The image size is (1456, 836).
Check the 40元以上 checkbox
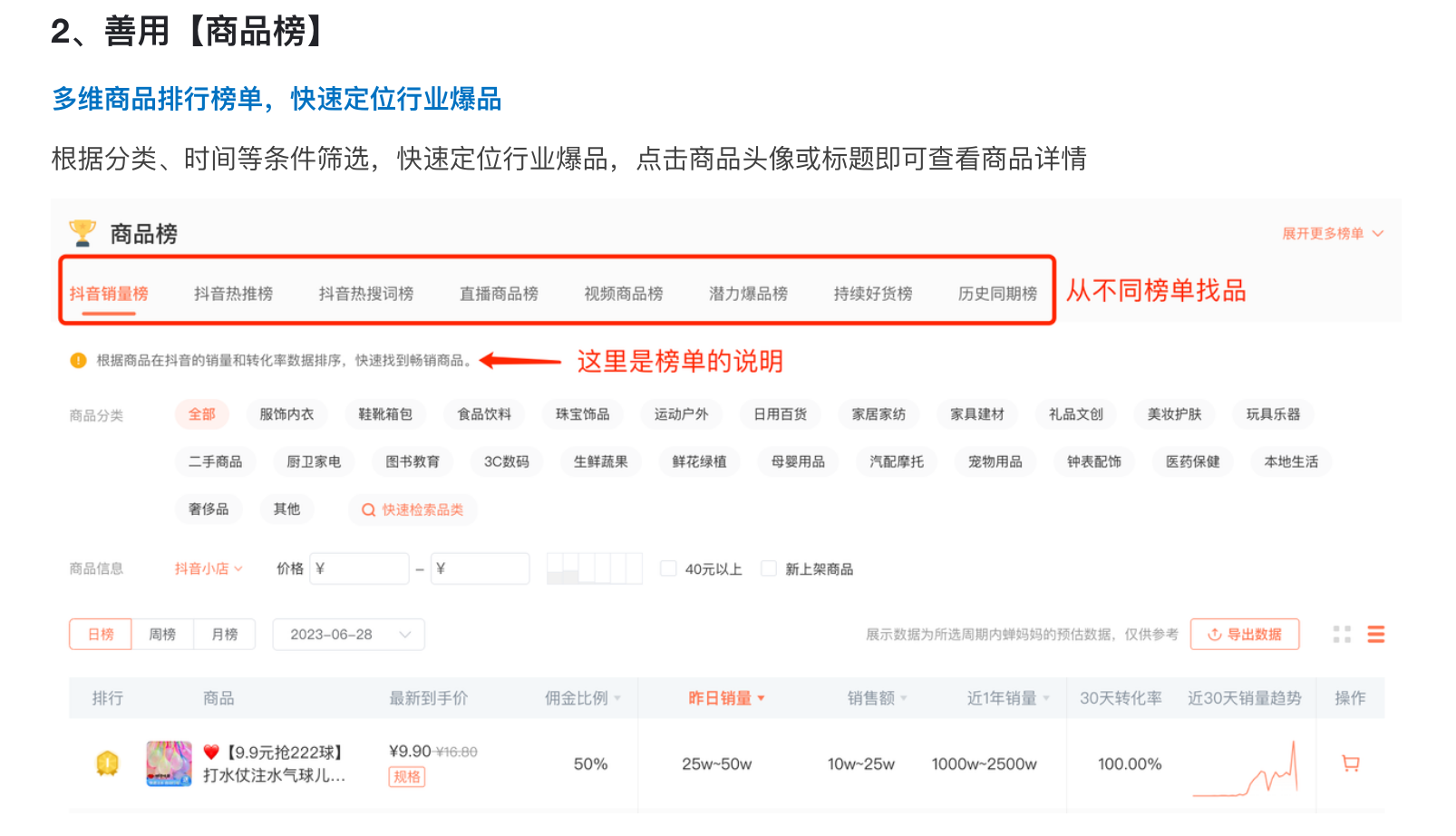click(668, 569)
